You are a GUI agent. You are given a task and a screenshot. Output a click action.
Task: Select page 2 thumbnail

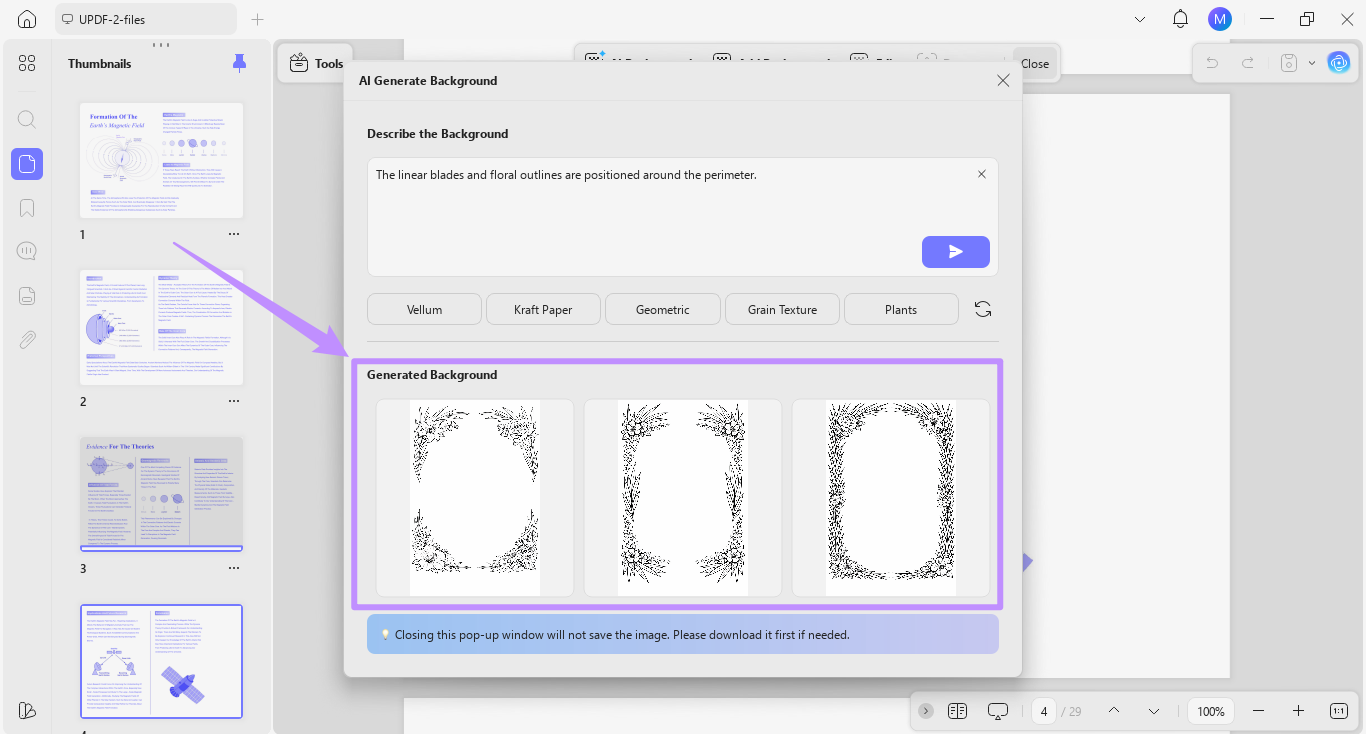point(161,327)
